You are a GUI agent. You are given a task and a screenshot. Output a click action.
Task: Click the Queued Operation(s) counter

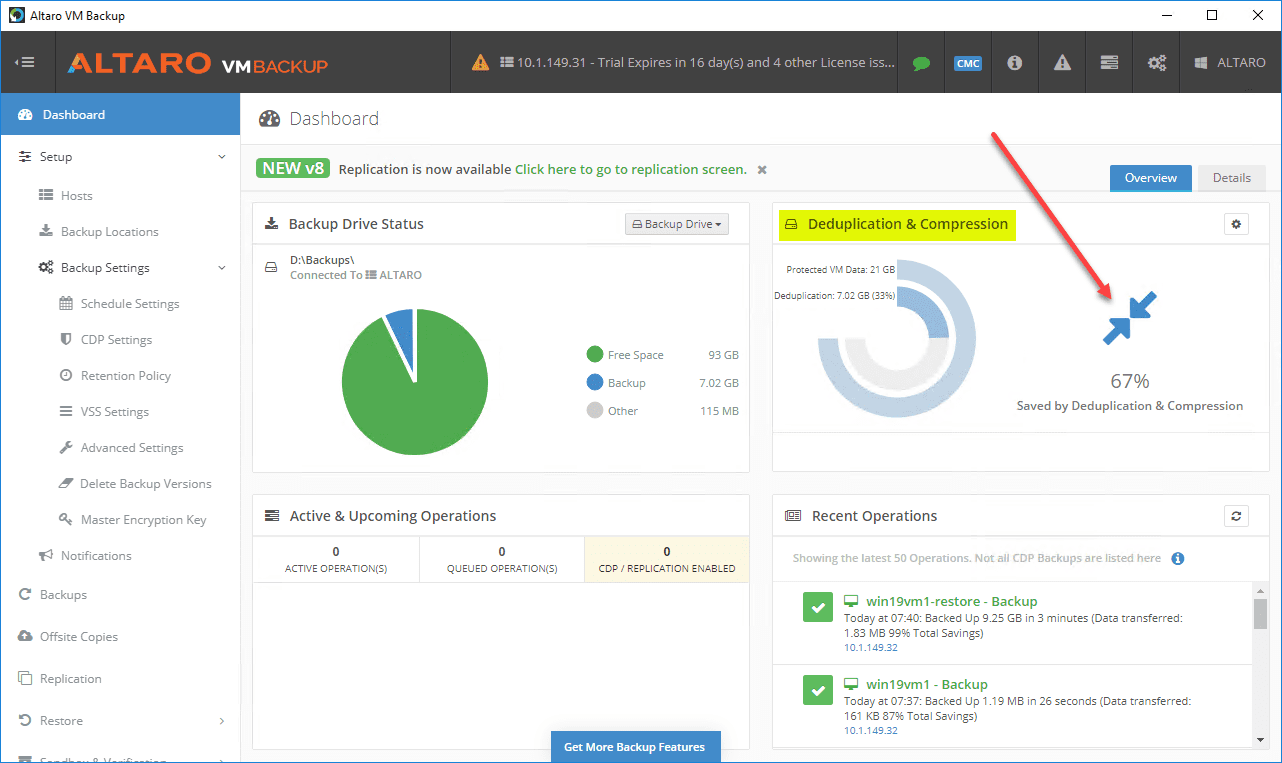(x=502, y=559)
